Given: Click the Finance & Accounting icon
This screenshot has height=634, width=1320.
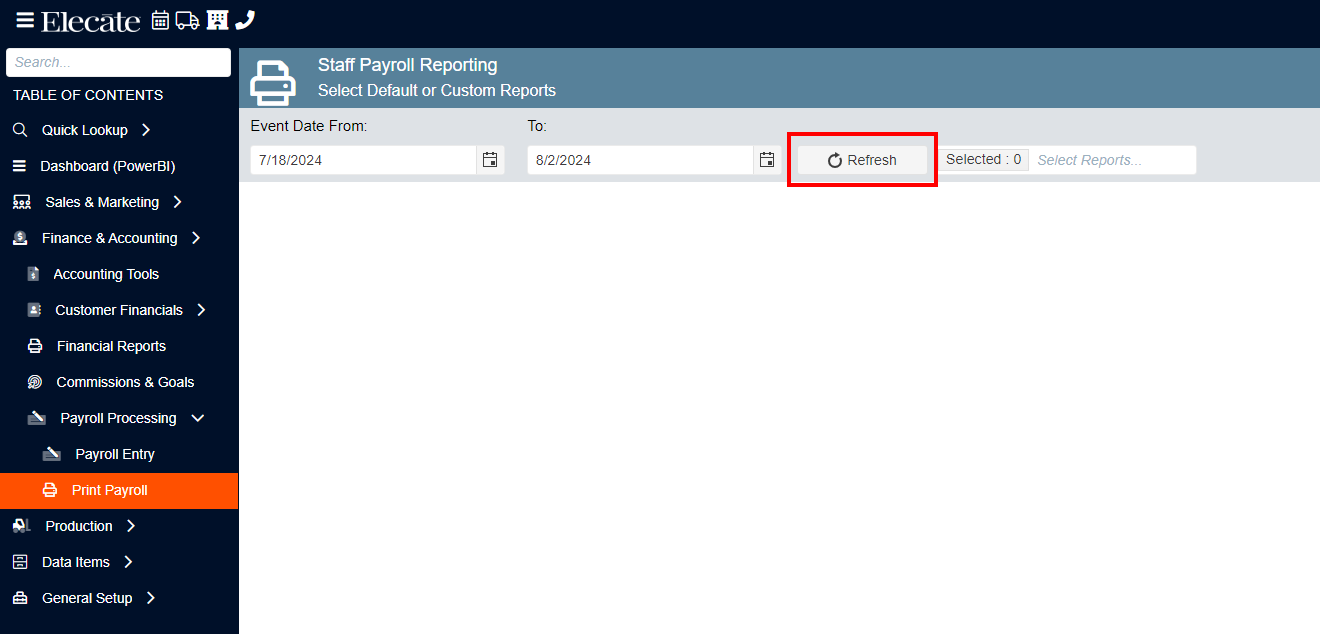Looking at the screenshot, I should coord(20,238).
